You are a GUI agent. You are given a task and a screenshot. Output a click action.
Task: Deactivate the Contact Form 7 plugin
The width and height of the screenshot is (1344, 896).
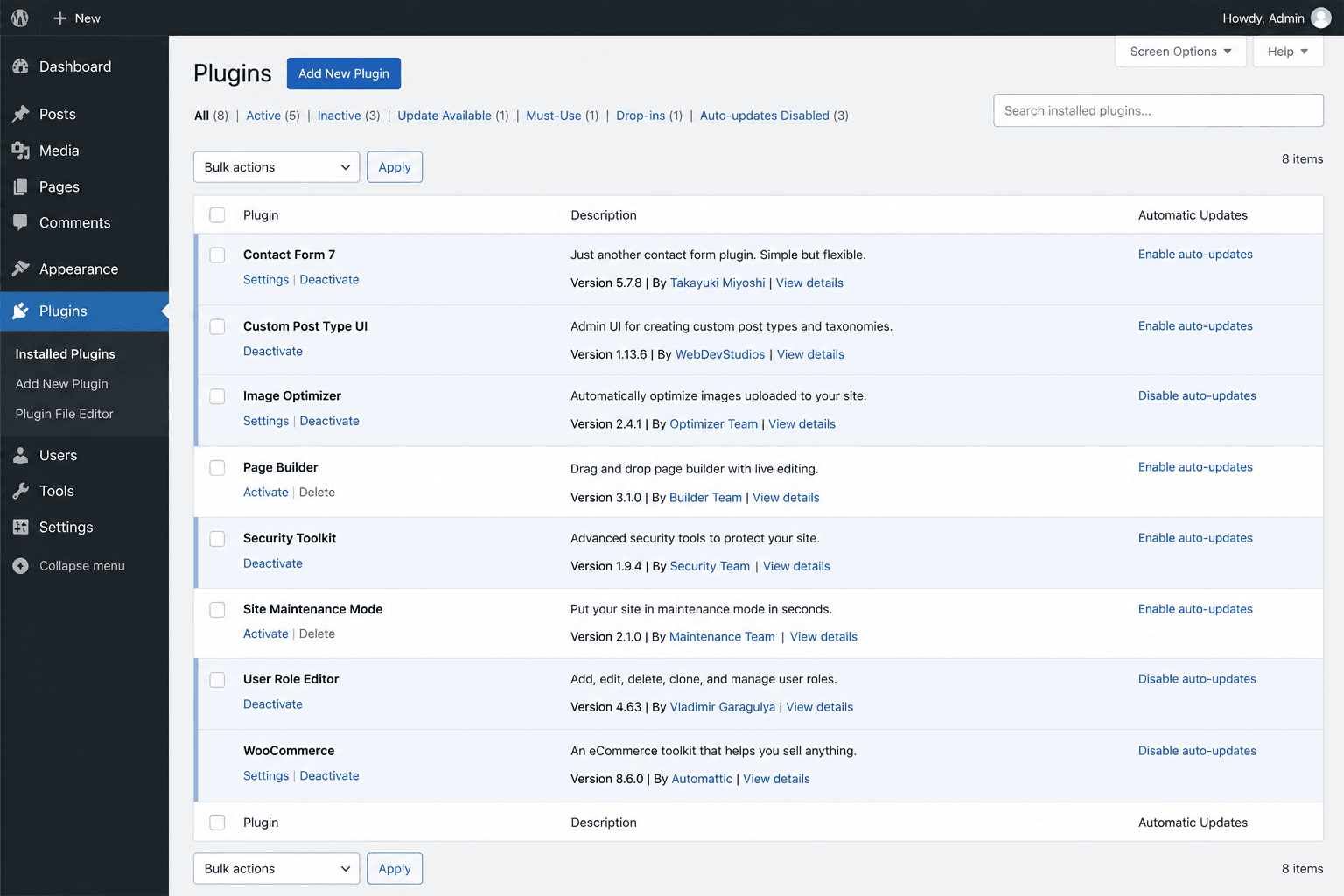[x=329, y=280]
